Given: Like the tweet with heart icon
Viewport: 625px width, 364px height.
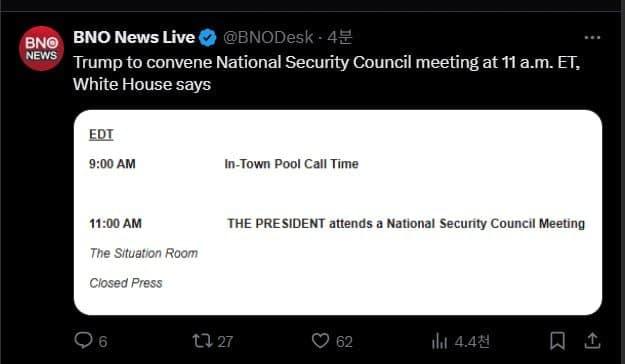Looking at the screenshot, I should tap(320, 341).
